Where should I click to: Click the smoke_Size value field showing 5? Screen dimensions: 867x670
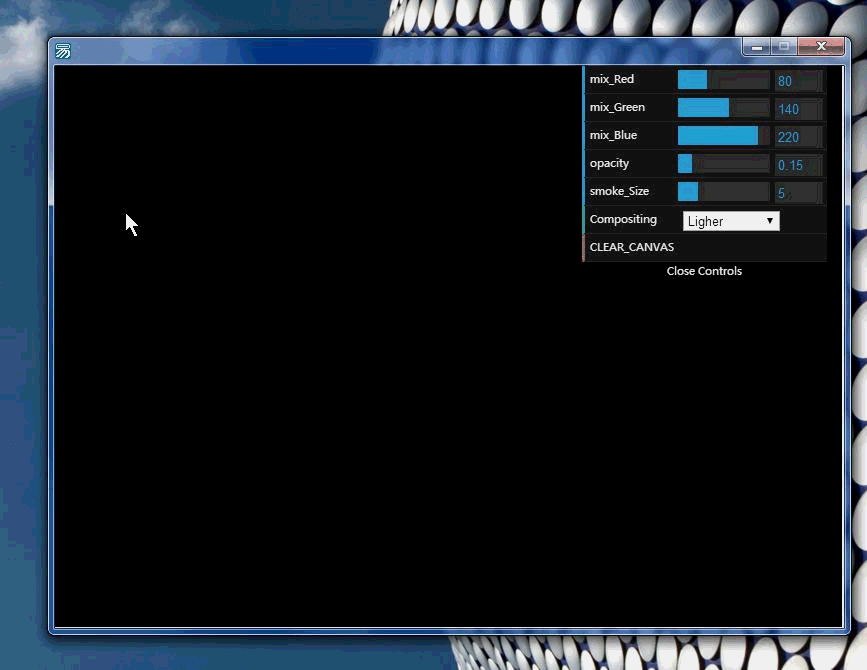(798, 193)
